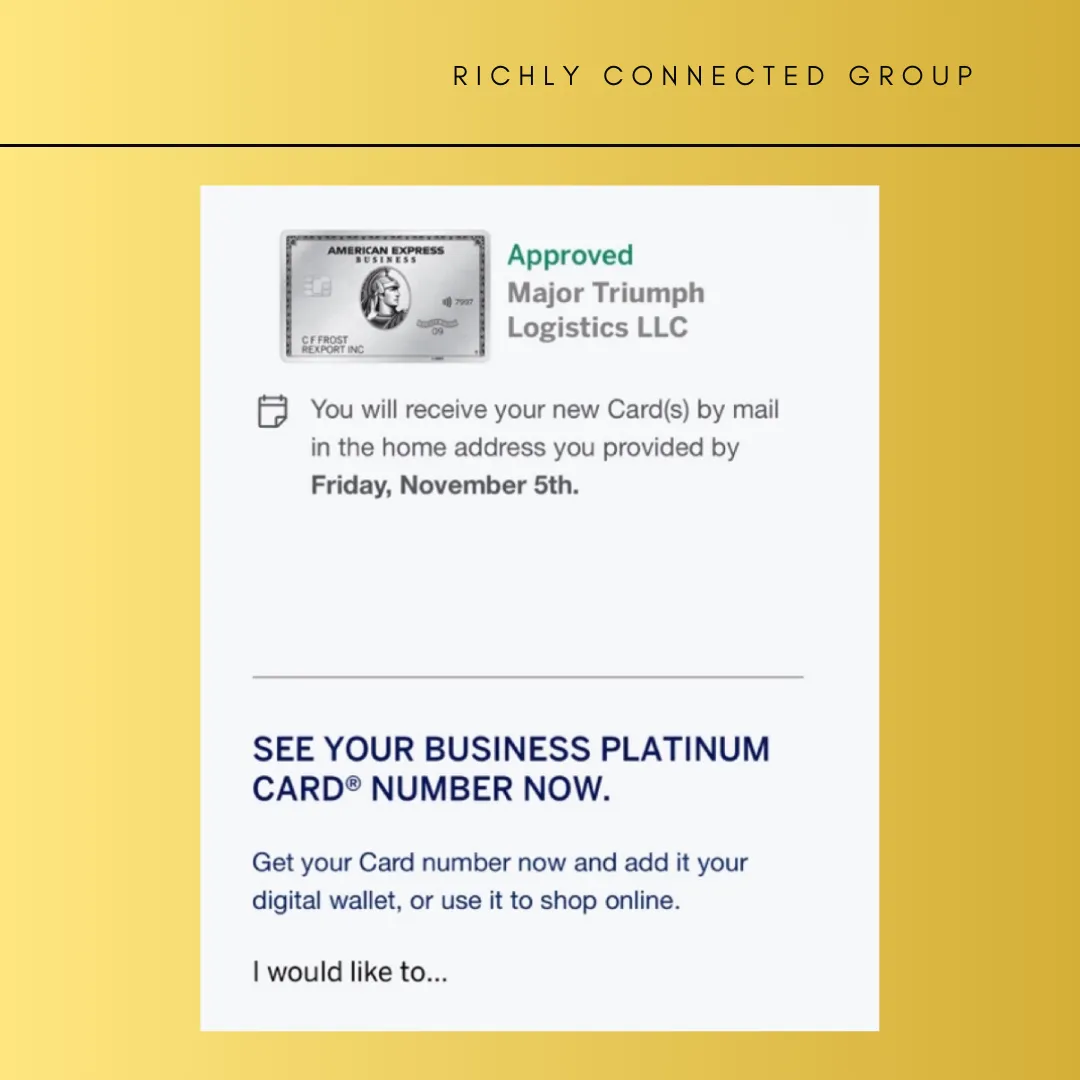Screen dimensions: 1080x1080
Task: Click the RICHLY CONNECTED GROUP header
Action: 714,76
